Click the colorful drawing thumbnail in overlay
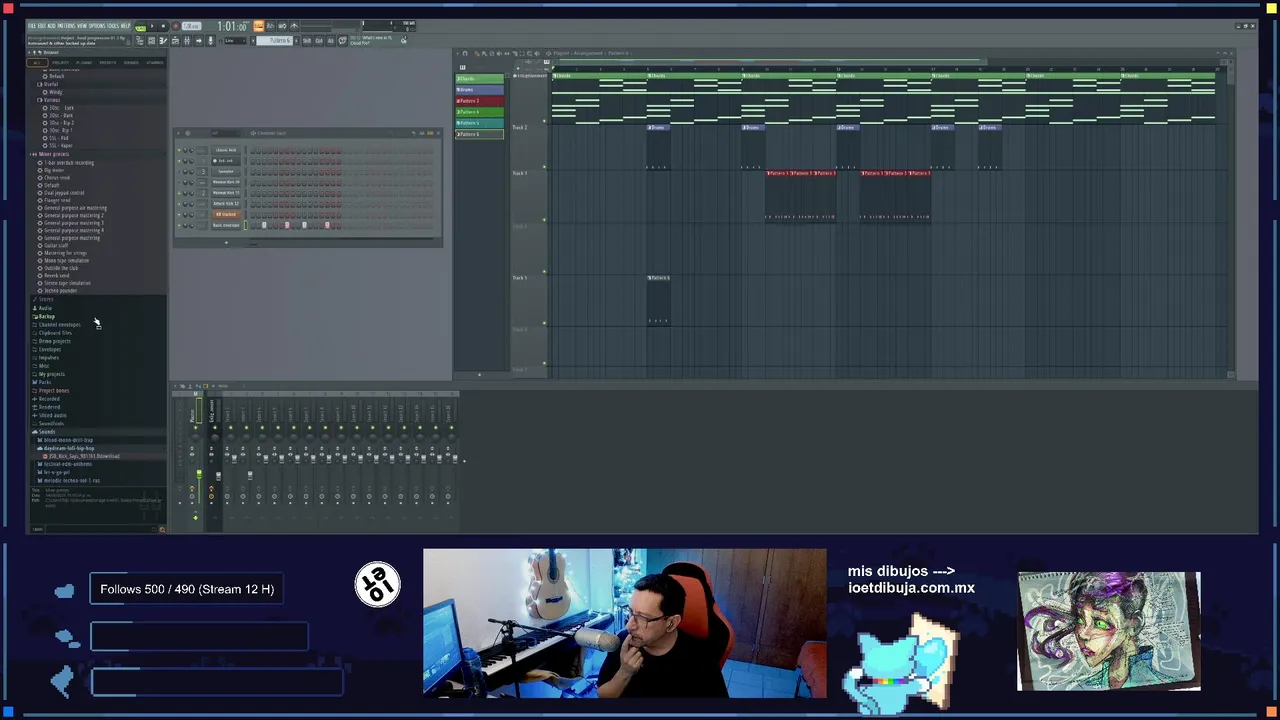Viewport: 1280px width, 720px height. click(1109, 631)
